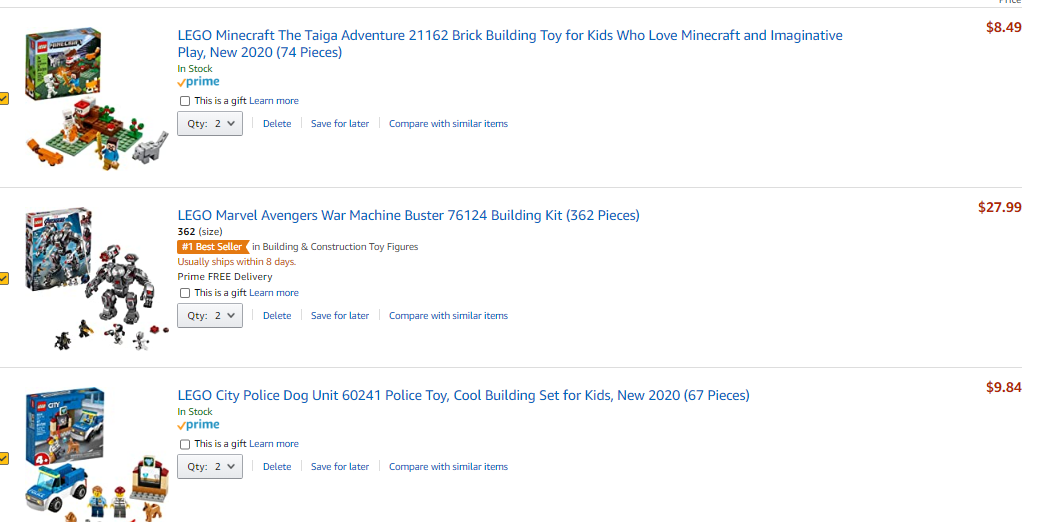Delete the Police Dog Unit from cart
Screen dimensions: 1058x522
click(x=277, y=467)
